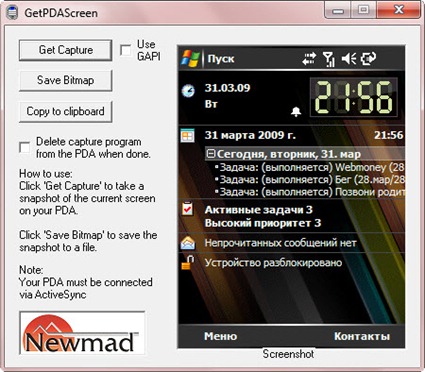425x372 pixels.
Task: Tap the speaker volume icon
Action: pyautogui.click(x=349, y=59)
